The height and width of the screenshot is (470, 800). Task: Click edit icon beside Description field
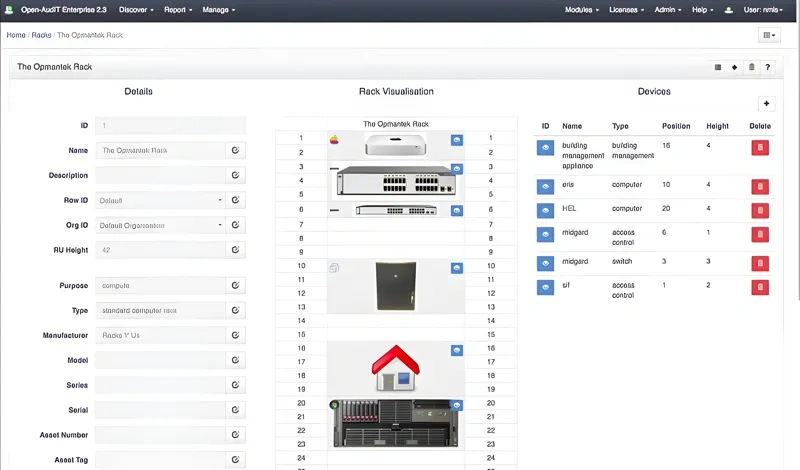tap(235, 175)
